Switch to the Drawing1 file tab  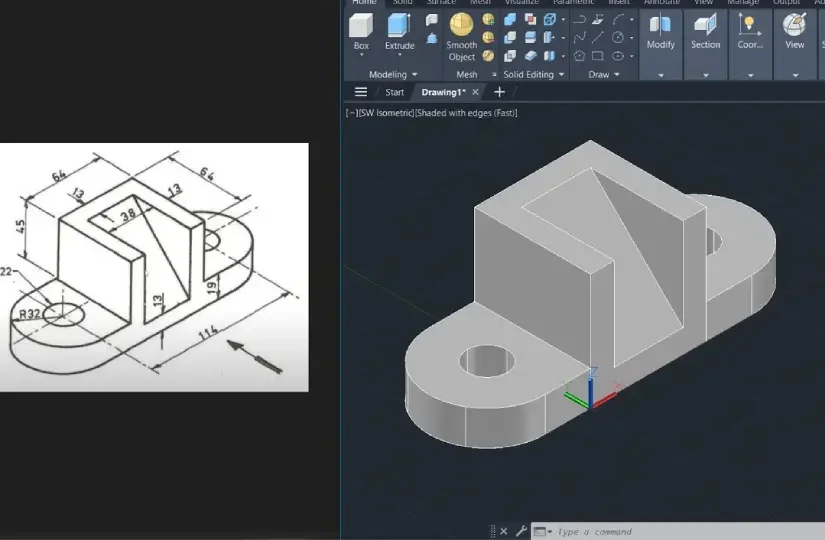(443, 92)
